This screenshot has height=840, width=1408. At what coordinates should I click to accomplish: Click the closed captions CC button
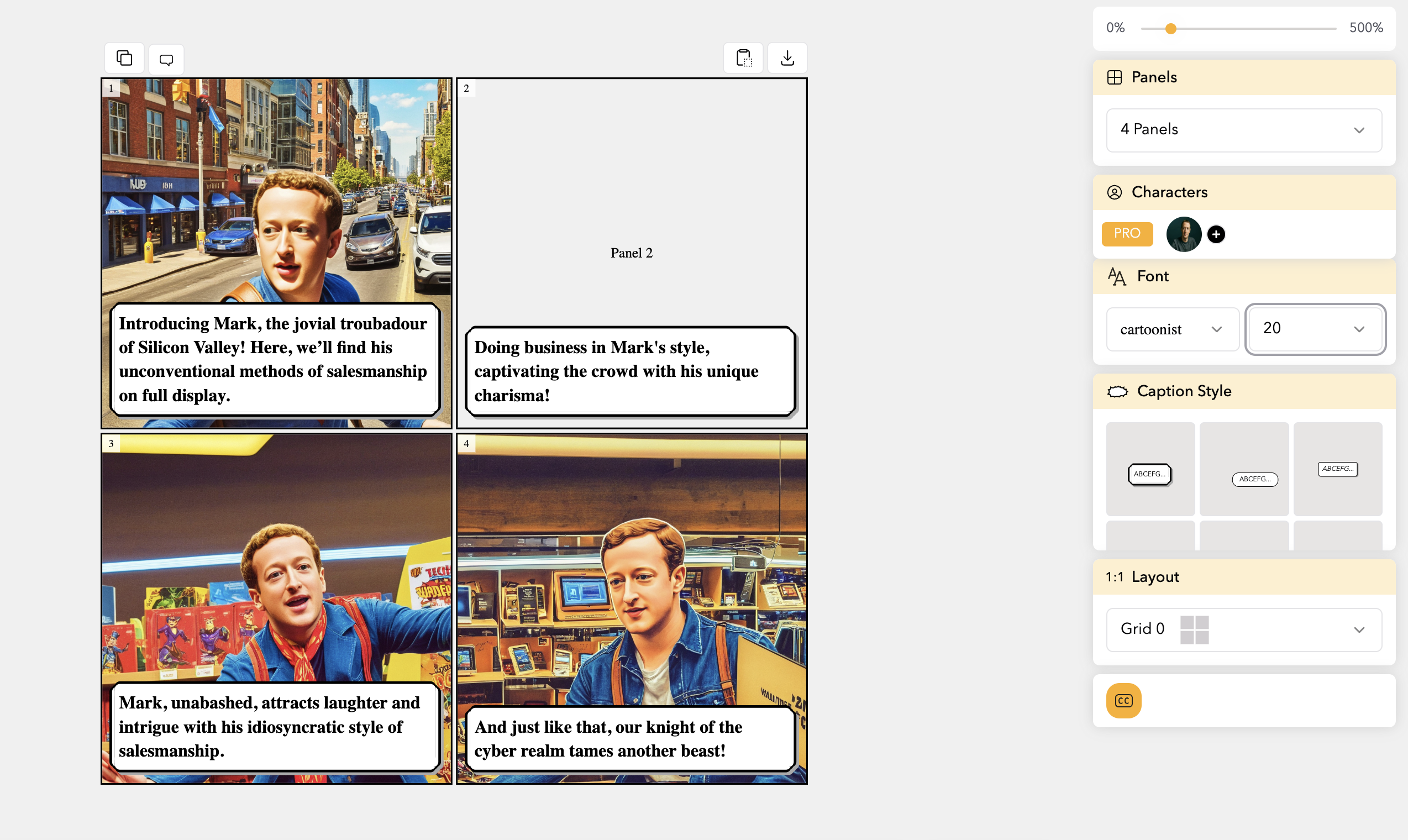tap(1123, 700)
